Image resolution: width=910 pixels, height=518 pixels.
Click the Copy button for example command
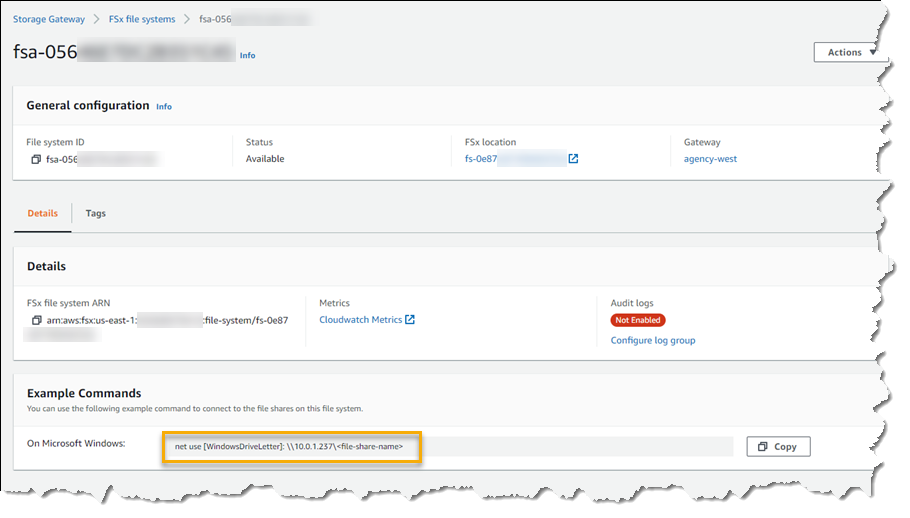(778, 447)
